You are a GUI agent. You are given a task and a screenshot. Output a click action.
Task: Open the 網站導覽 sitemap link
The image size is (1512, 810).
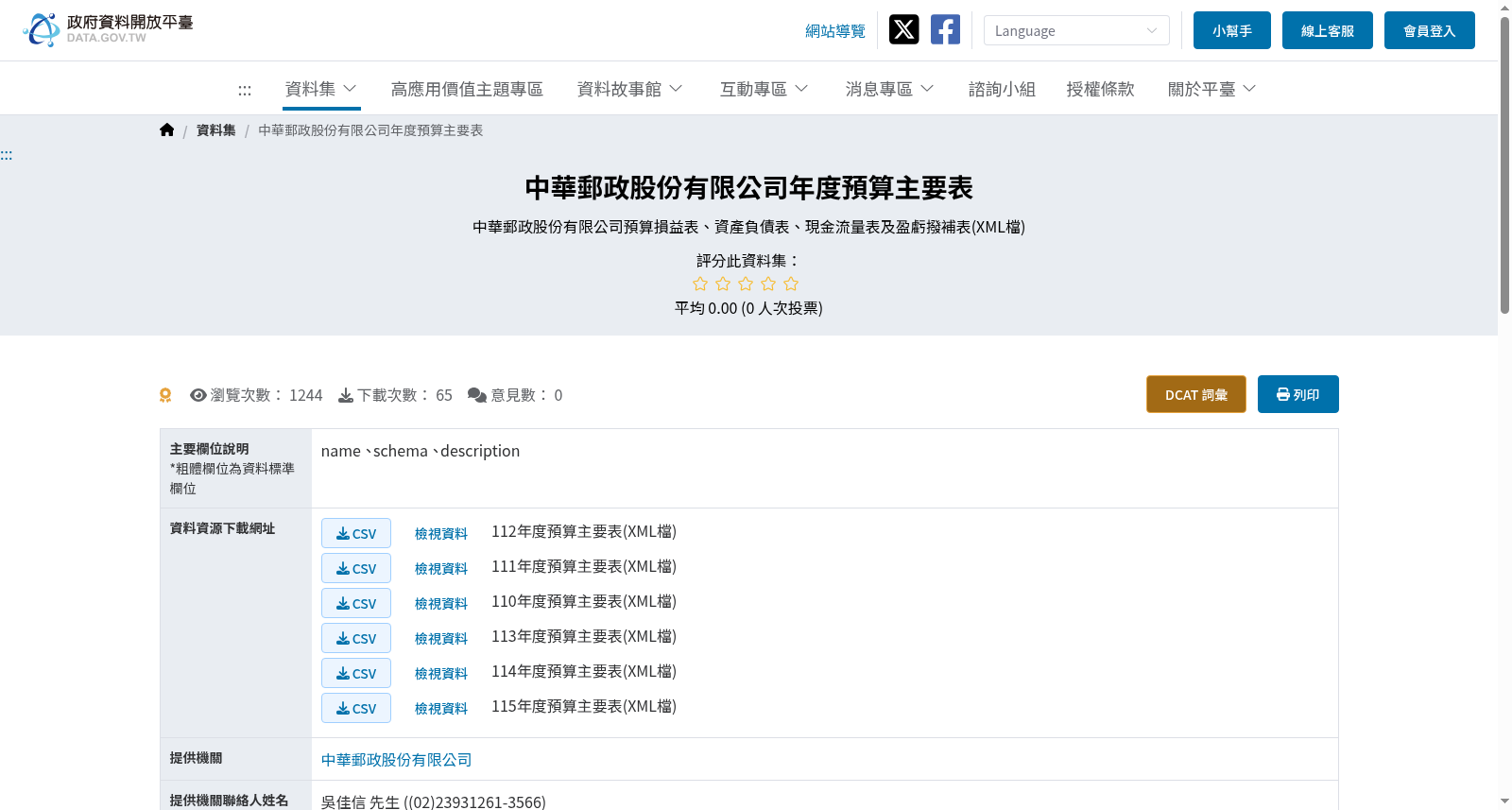point(835,31)
